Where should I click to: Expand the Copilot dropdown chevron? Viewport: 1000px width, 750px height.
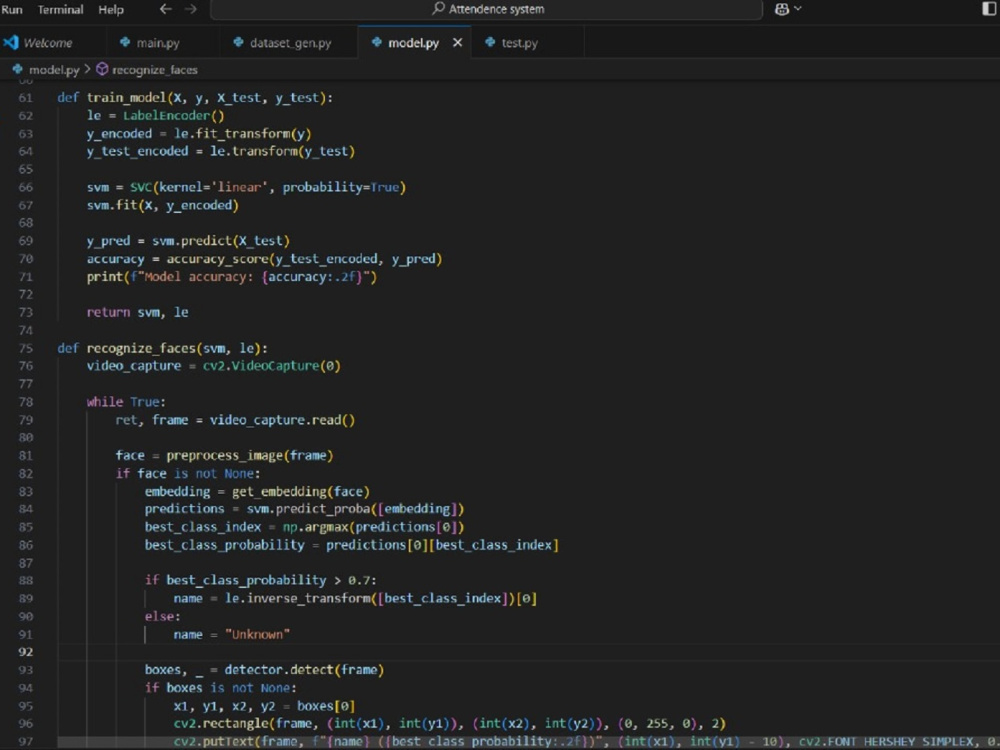(798, 9)
